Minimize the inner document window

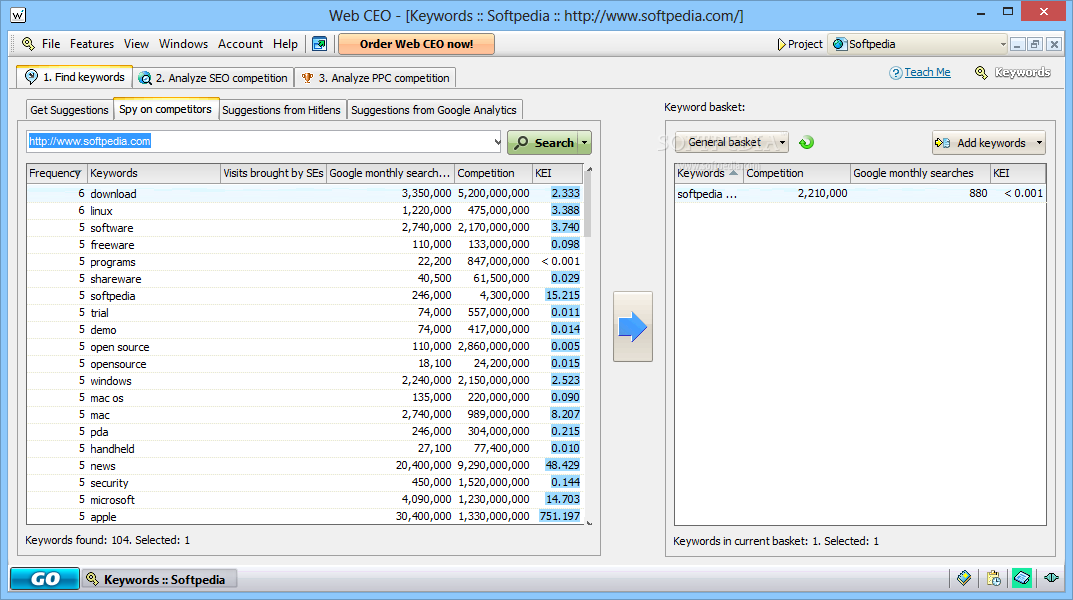tap(1018, 44)
